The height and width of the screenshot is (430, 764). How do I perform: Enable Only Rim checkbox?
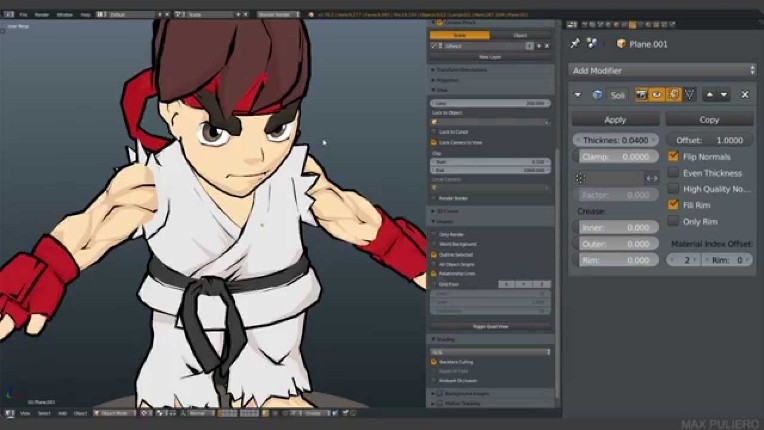click(x=673, y=221)
